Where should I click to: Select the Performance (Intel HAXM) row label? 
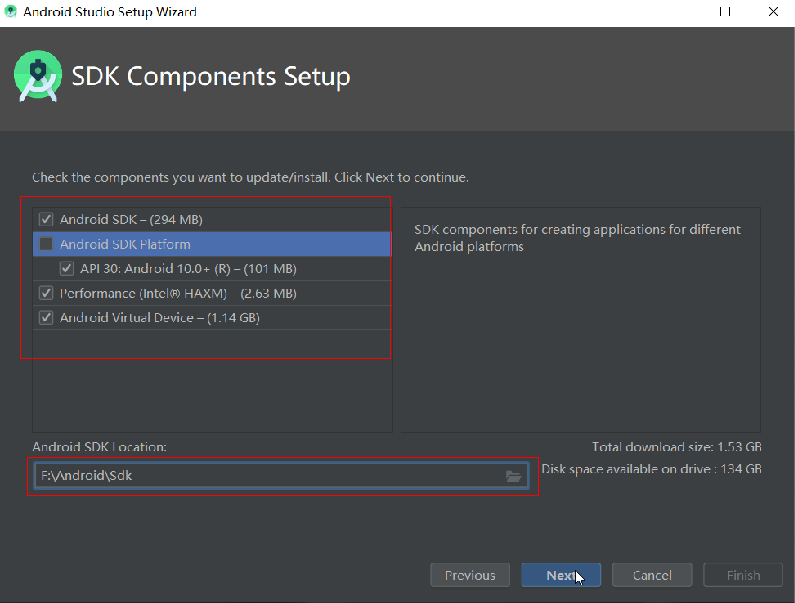click(178, 294)
